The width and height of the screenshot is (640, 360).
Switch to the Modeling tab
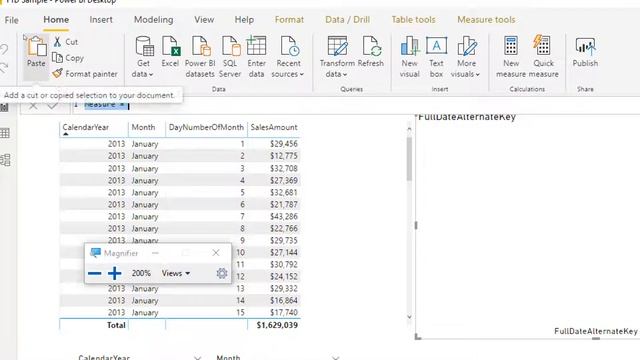(153, 20)
